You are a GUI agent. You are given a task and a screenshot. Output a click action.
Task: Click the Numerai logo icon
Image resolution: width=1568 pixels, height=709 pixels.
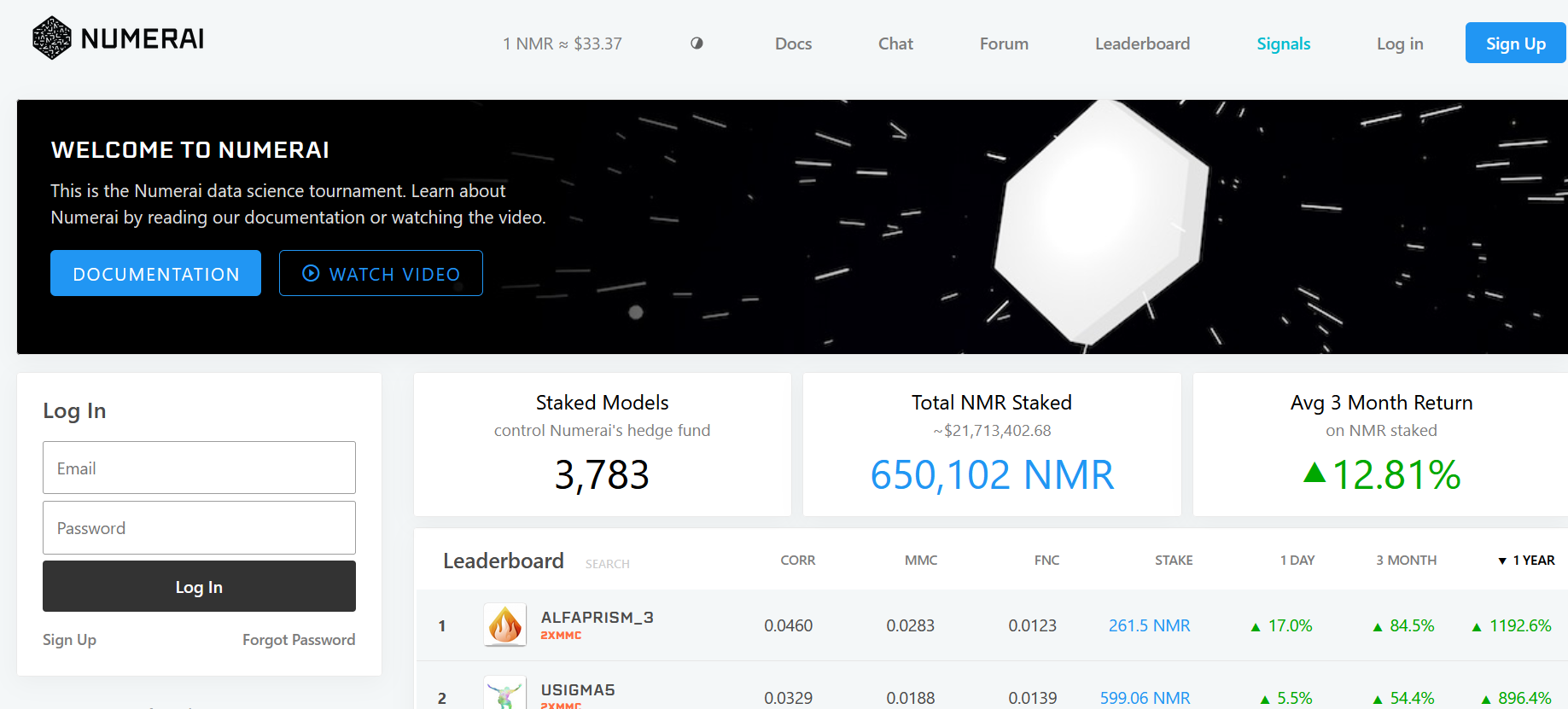point(52,38)
